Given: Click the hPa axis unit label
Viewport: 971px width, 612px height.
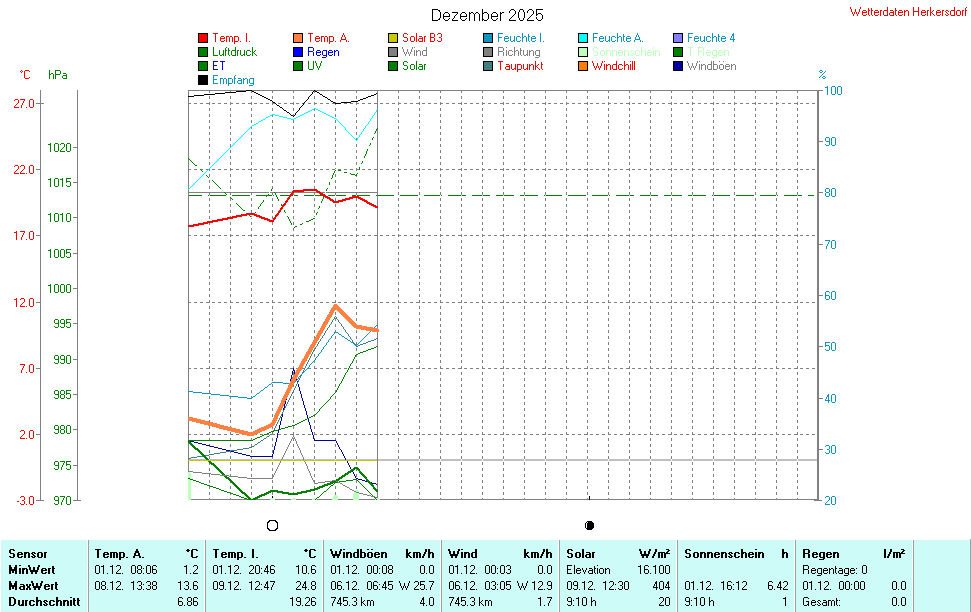Looking at the screenshot, I should [58, 75].
